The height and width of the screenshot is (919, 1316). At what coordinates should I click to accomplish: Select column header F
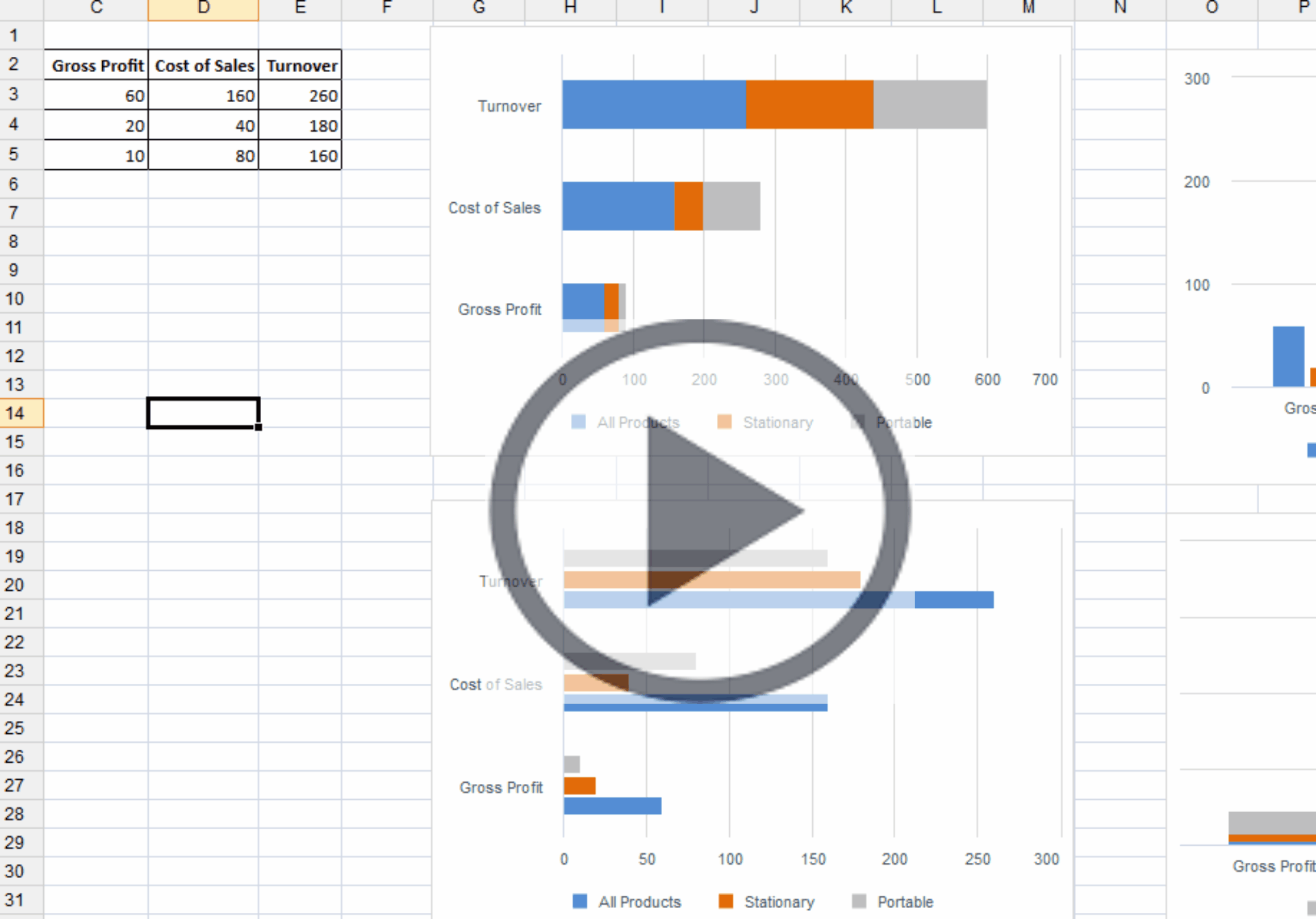point(387,9)
